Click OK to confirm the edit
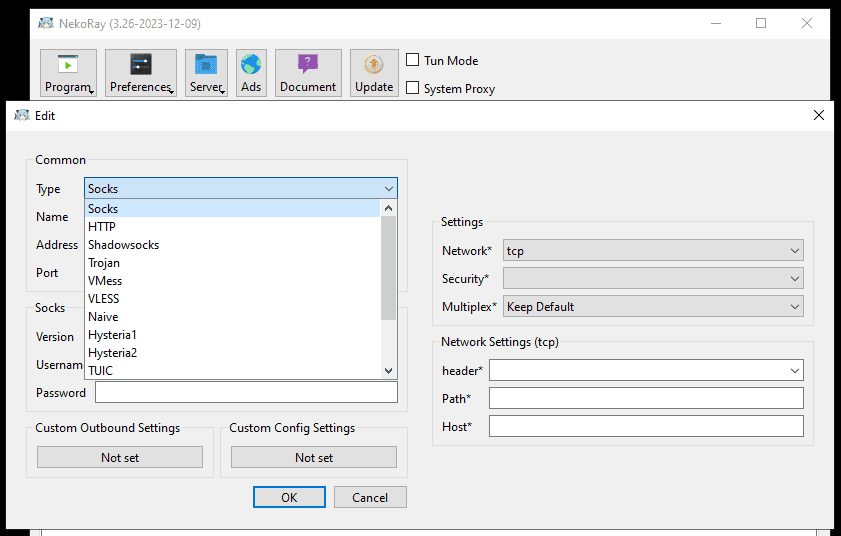841x536 pixels. click(289, 497)
